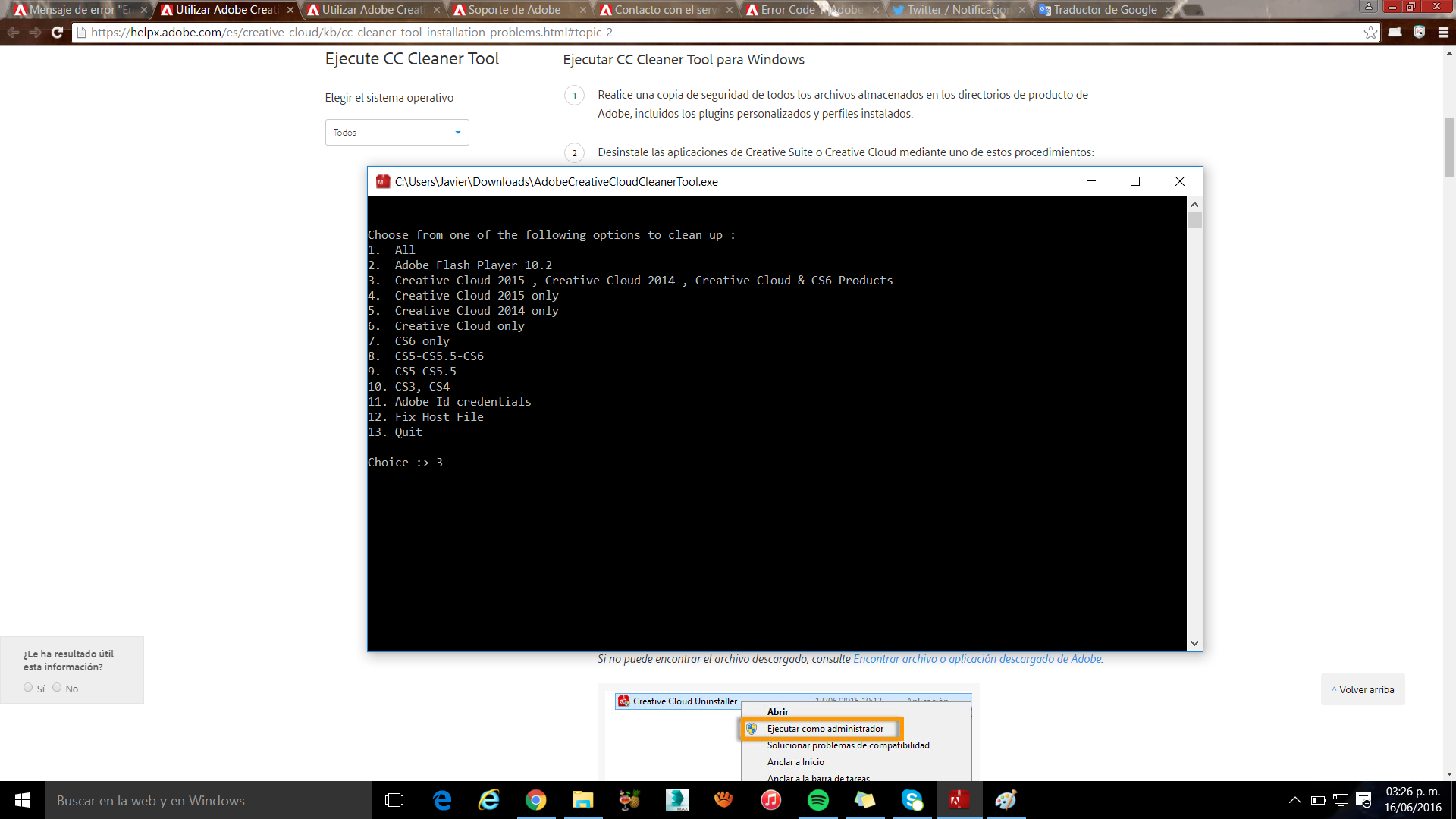Open the 3ds Max taskbar icon
The height and width of the screenshot is (819, 1456).
click(676, 800)
